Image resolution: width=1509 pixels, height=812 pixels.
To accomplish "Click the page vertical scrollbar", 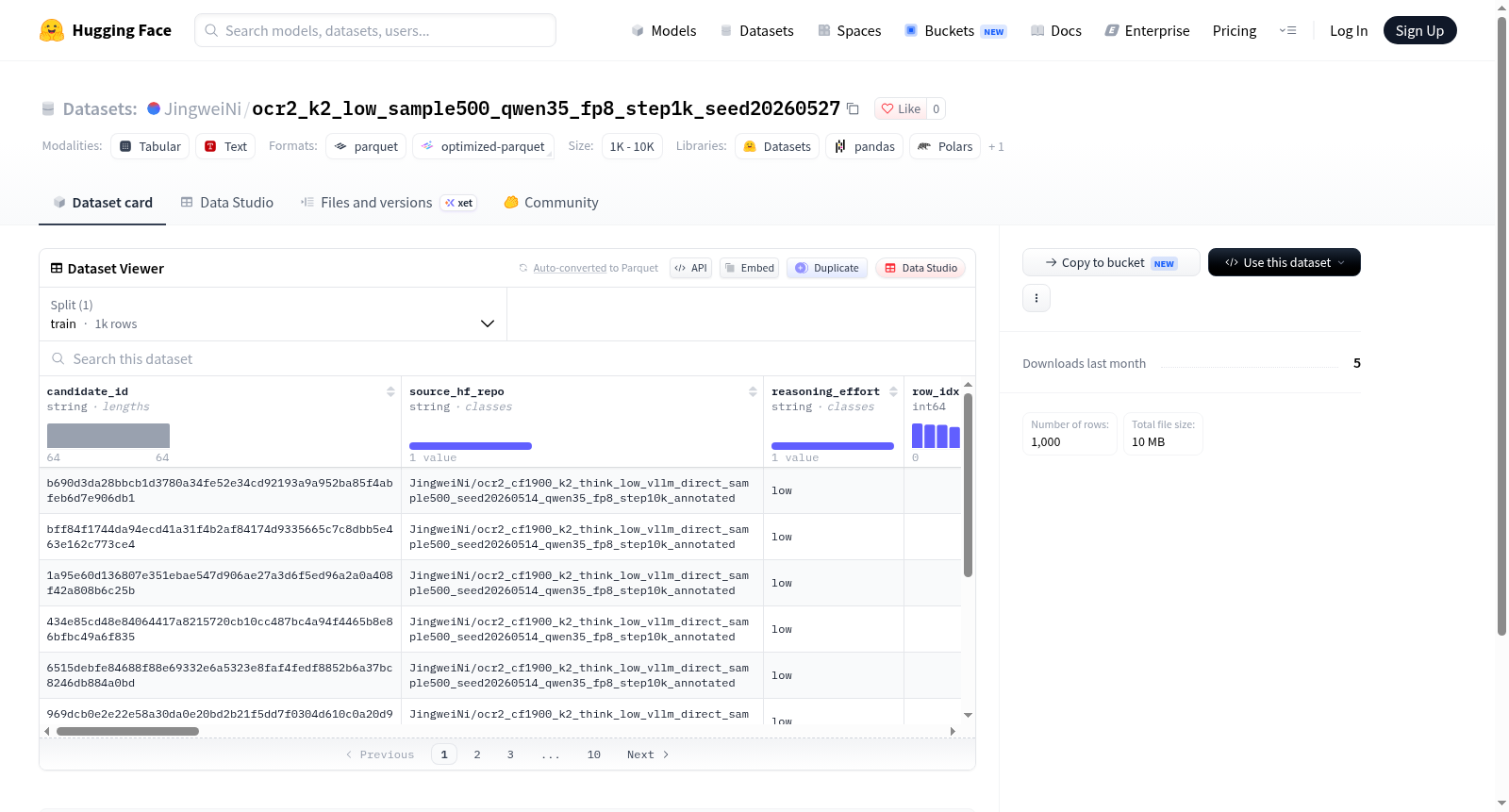I will coord(1501,326).
